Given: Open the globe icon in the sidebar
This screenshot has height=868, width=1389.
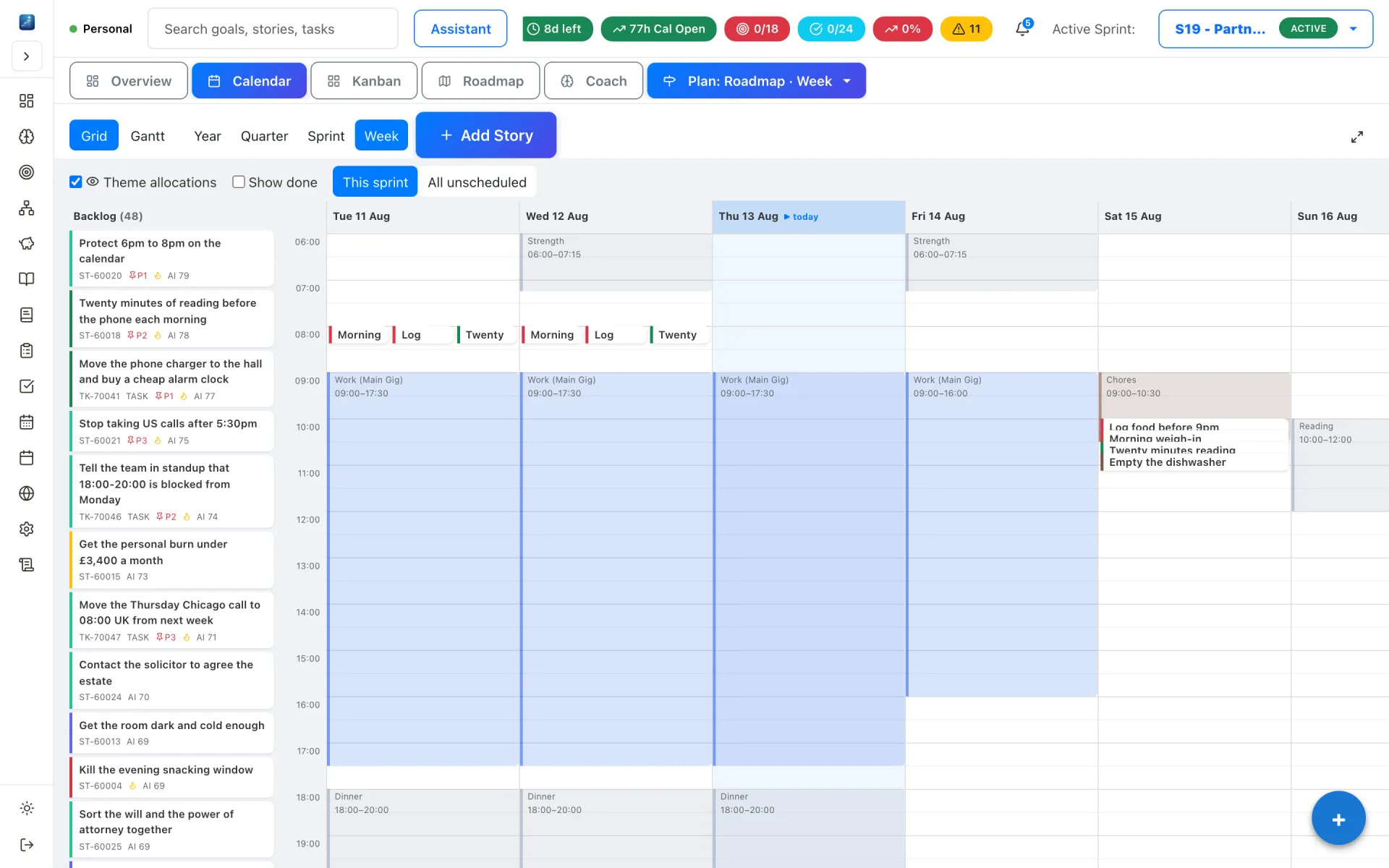Looking at the screenshot, I should [x=27, y=493].
